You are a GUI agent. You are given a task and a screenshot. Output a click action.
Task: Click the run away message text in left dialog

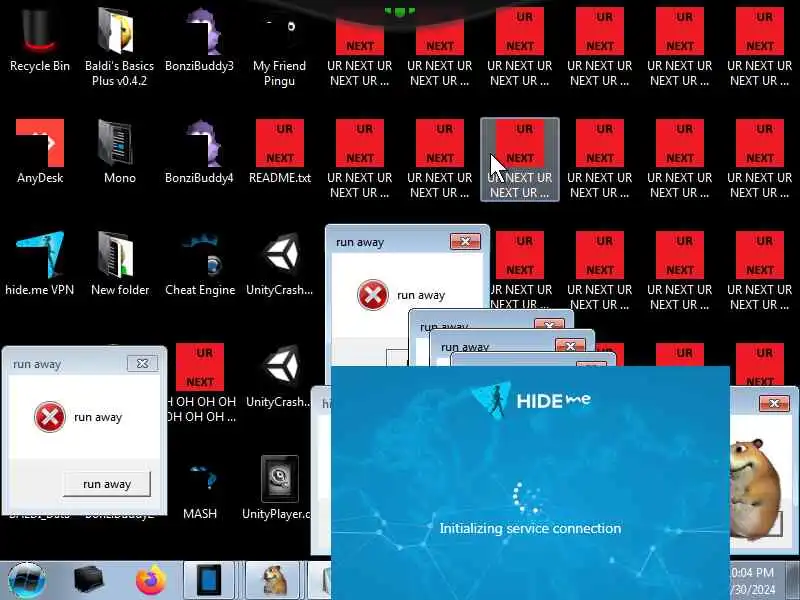coord(98,417)
